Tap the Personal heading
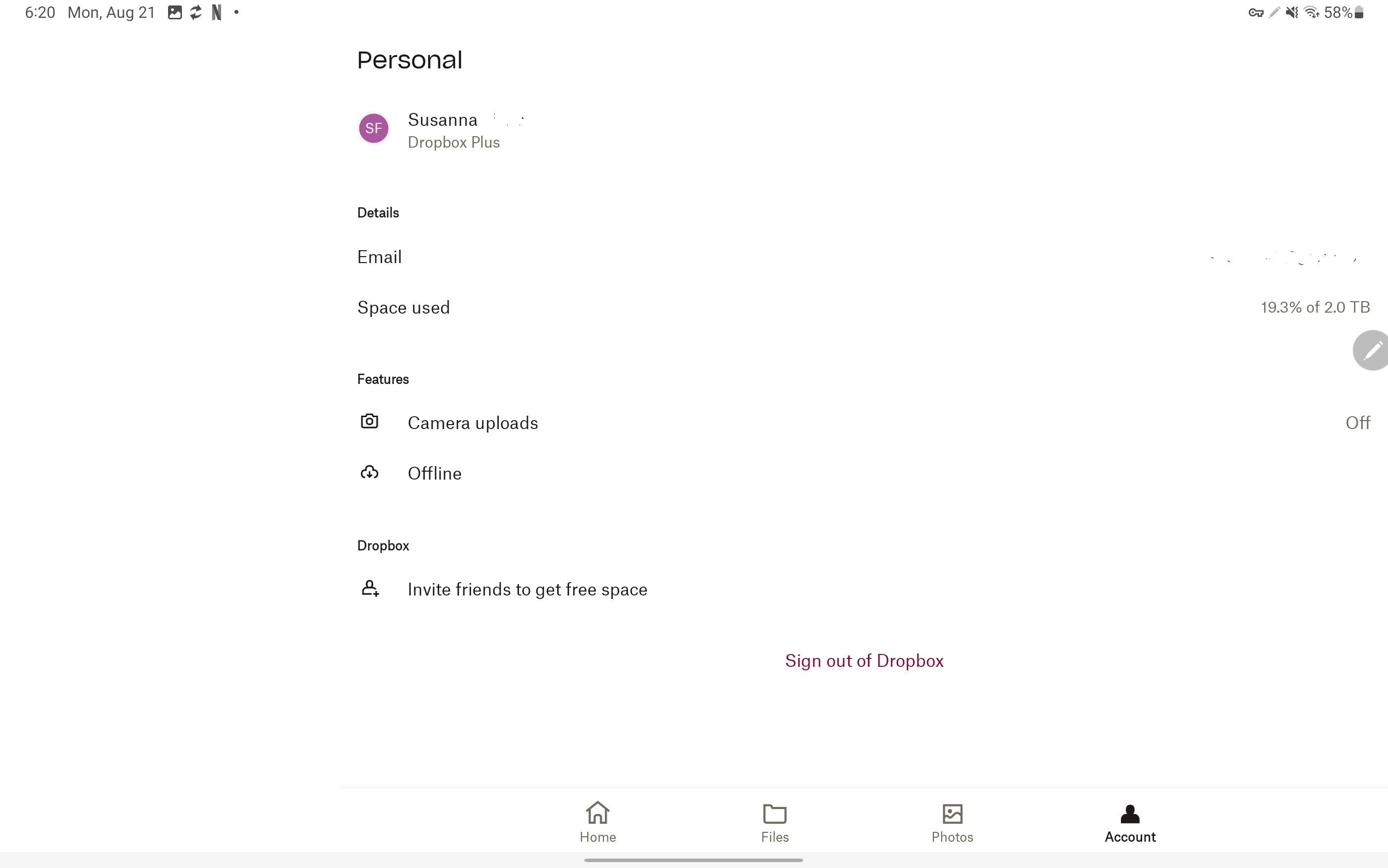Viewport: 1388px width, 868px height. (409, 60)
